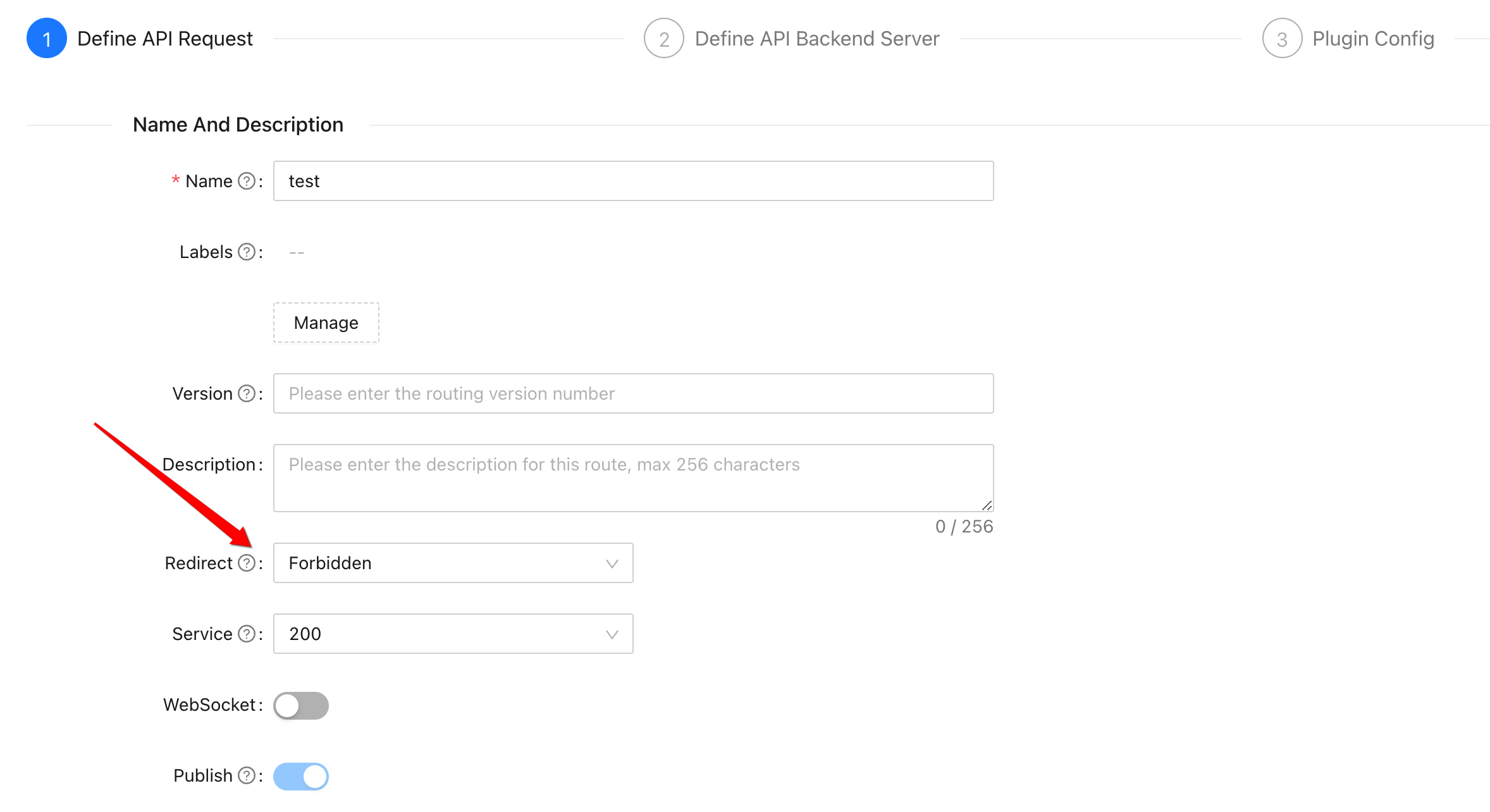
Task: Go to step 1 Define API Request
Action: coord(140,39)
